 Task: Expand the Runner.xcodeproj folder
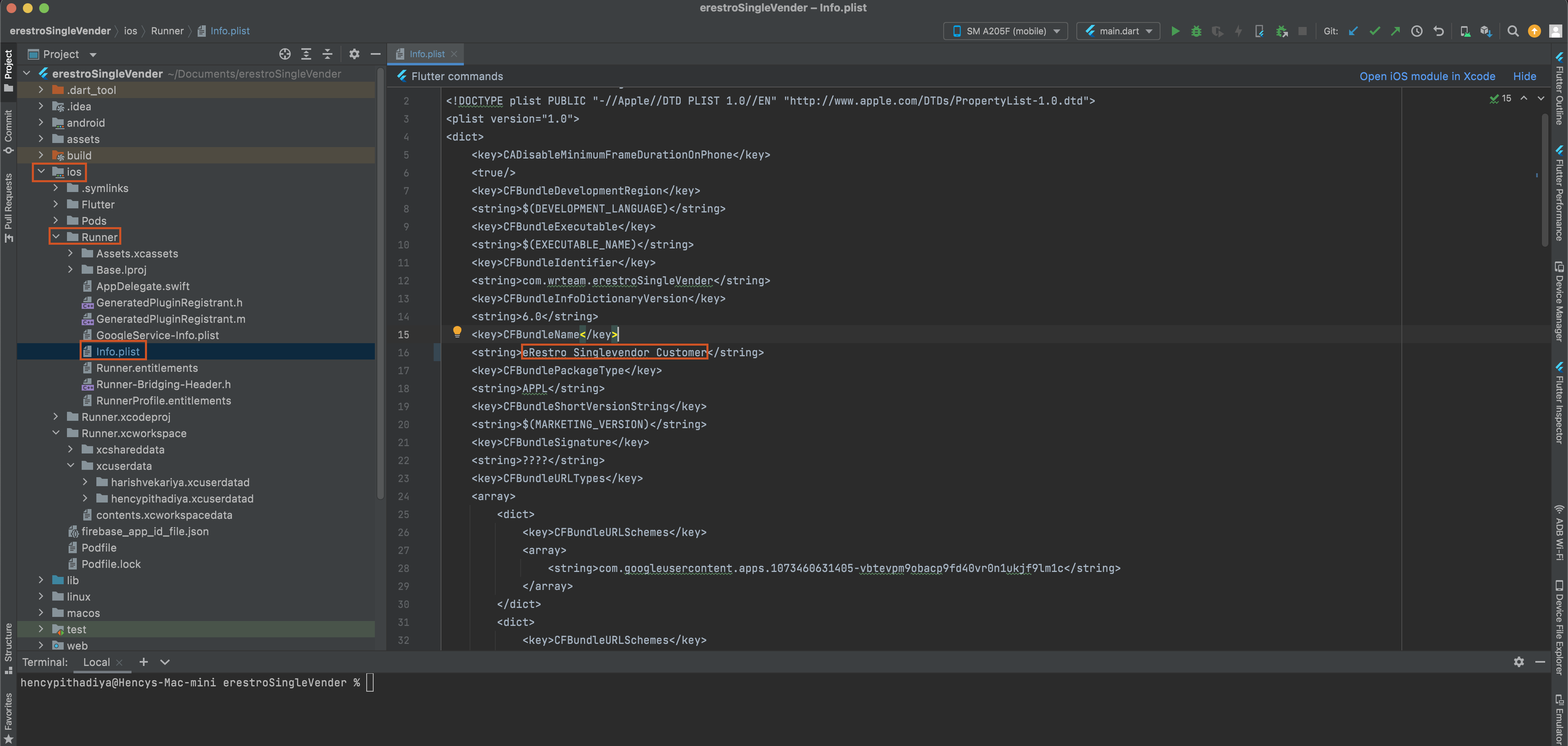[x=56, y=417]
